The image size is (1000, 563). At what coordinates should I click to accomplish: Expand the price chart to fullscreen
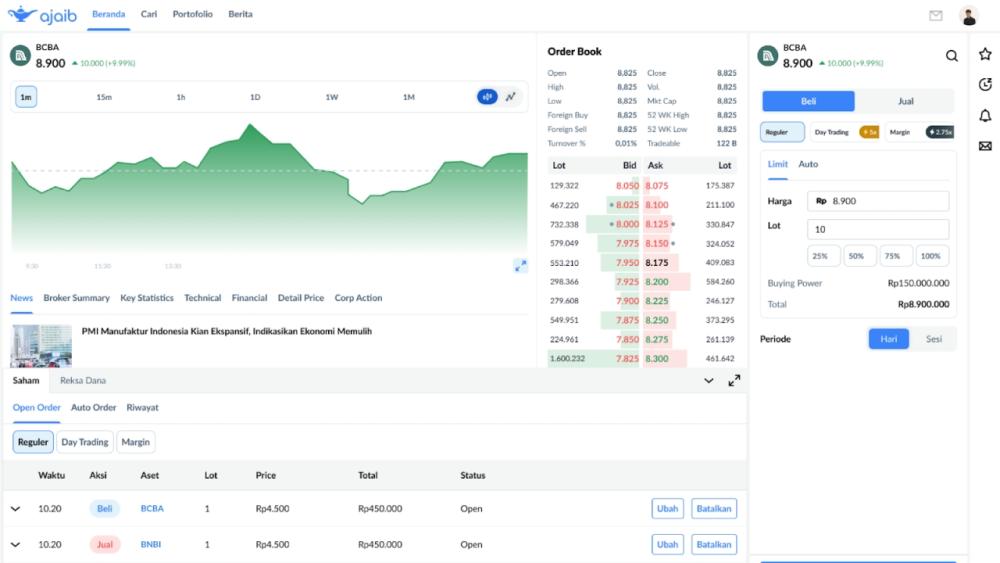tap(520, 266)
